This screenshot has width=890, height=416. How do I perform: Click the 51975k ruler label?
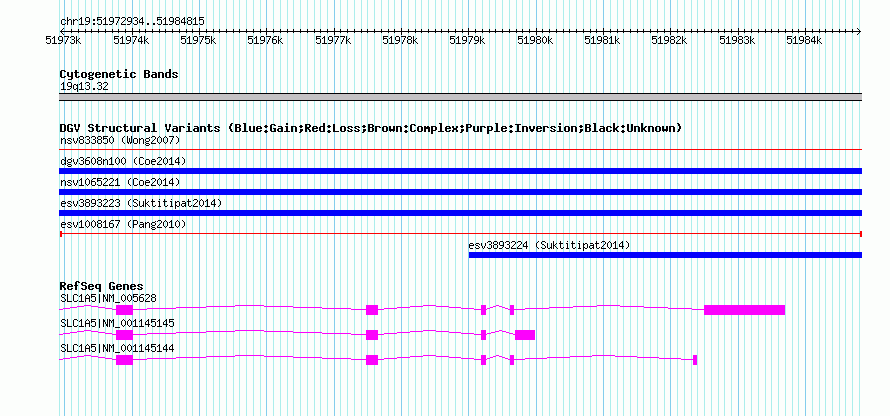198,40
